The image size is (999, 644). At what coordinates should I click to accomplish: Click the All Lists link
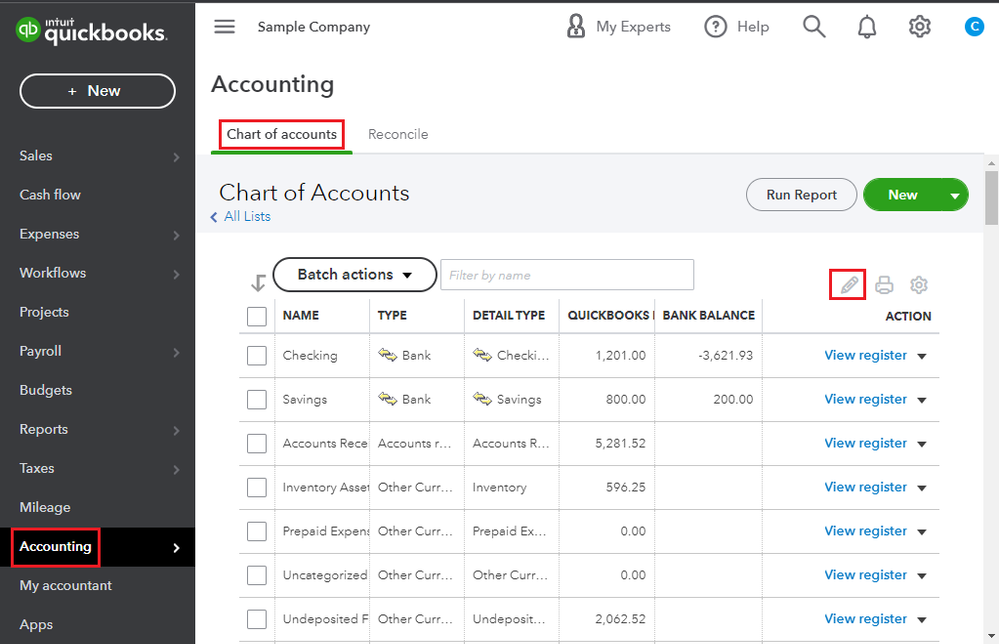coord(246,217)
